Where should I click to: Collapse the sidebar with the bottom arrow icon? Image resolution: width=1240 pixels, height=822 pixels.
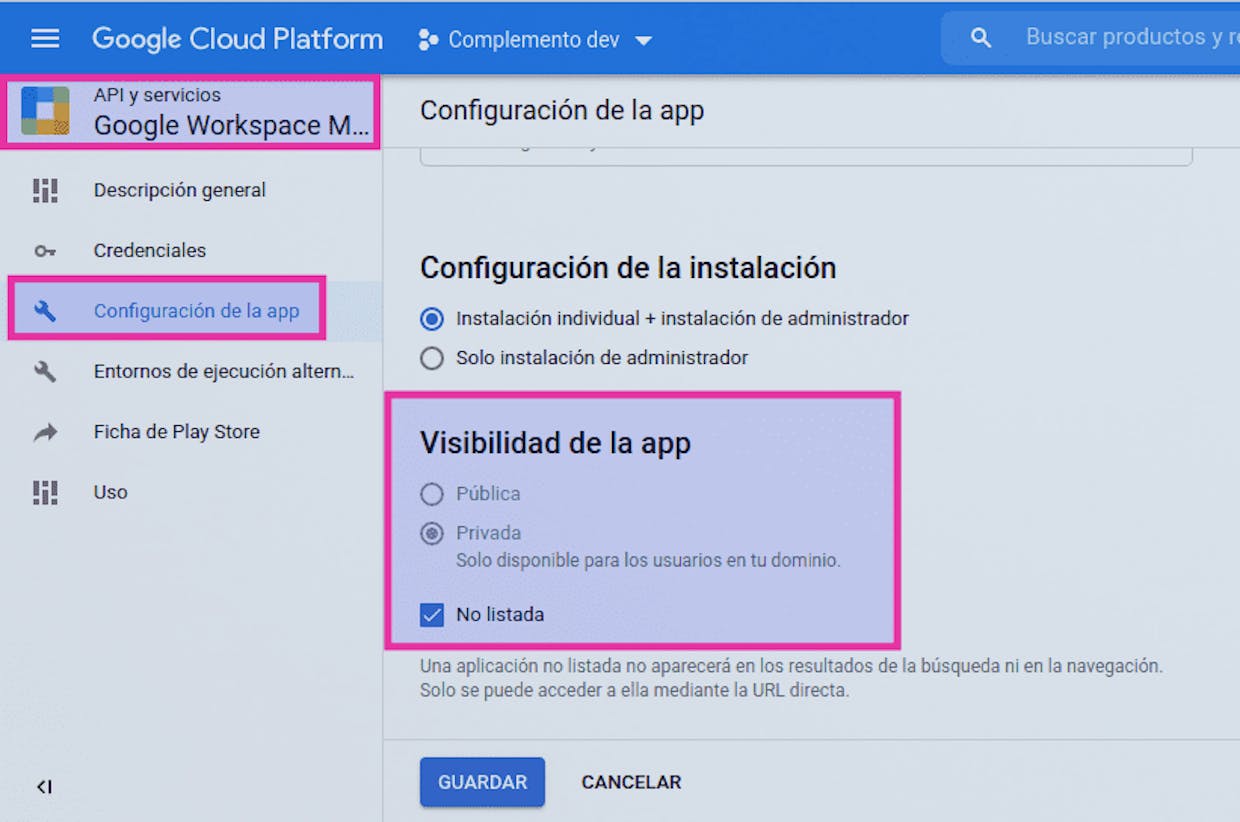[x=44, y=787]
